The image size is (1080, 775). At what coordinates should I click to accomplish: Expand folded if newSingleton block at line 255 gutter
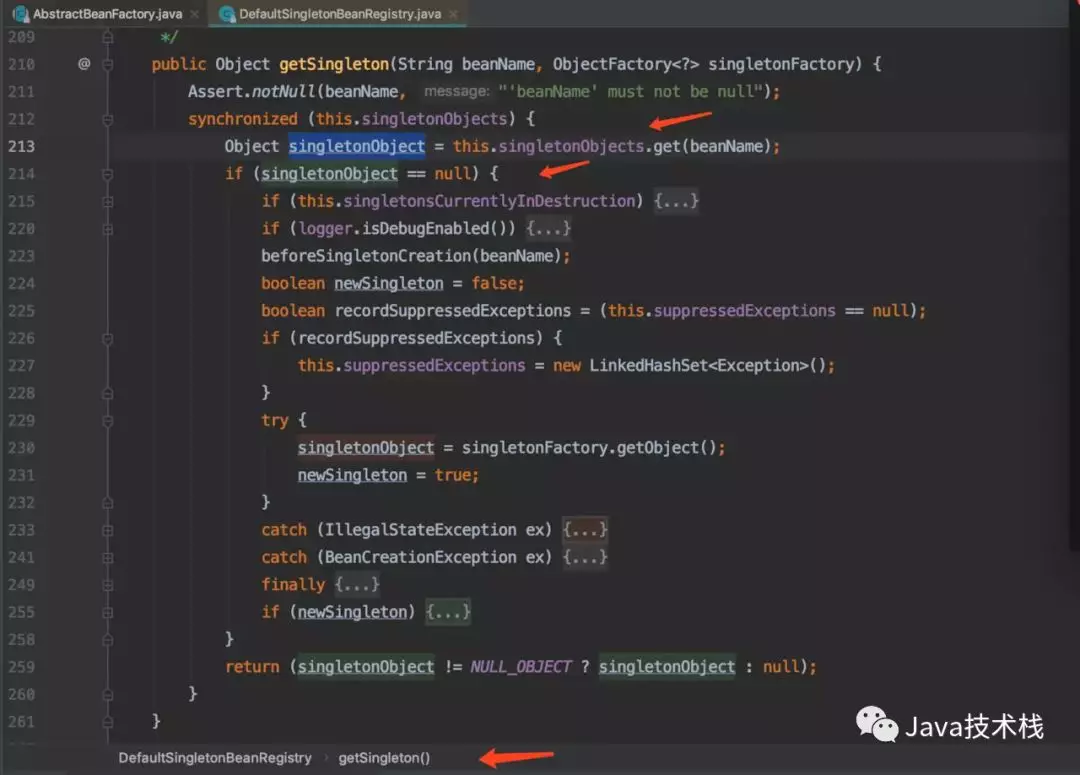[107, 612]
